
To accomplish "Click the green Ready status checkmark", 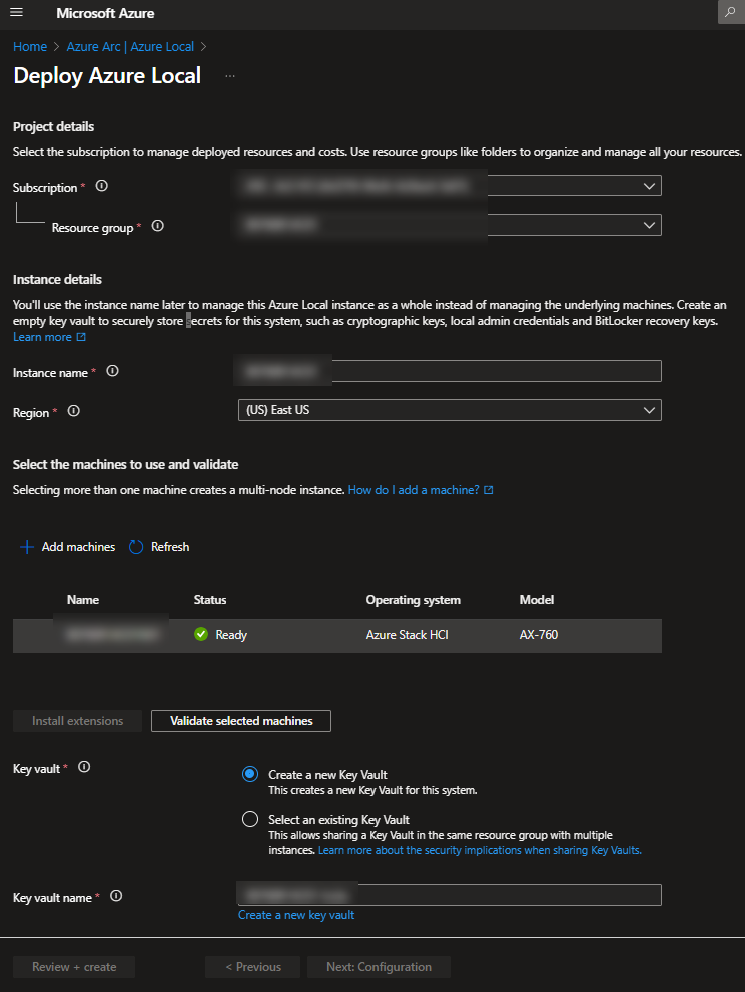I will [201, 634].
